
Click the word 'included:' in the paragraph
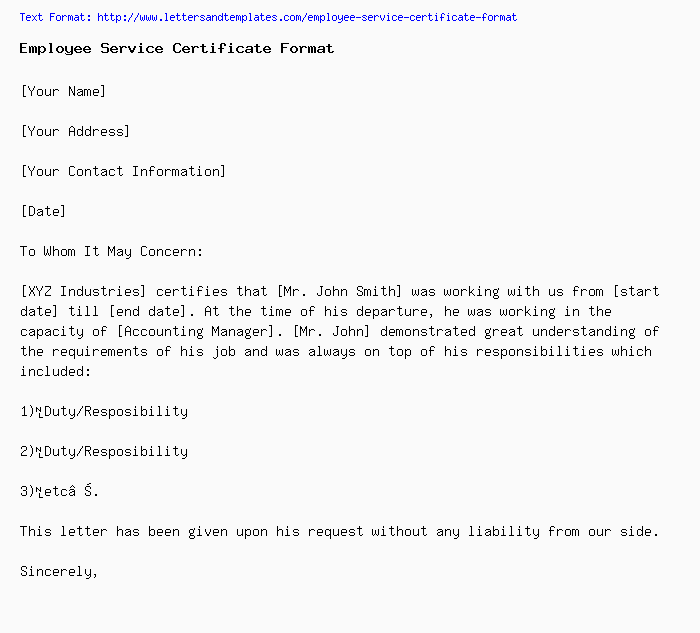pyautogui.click(x=55, y=372)
